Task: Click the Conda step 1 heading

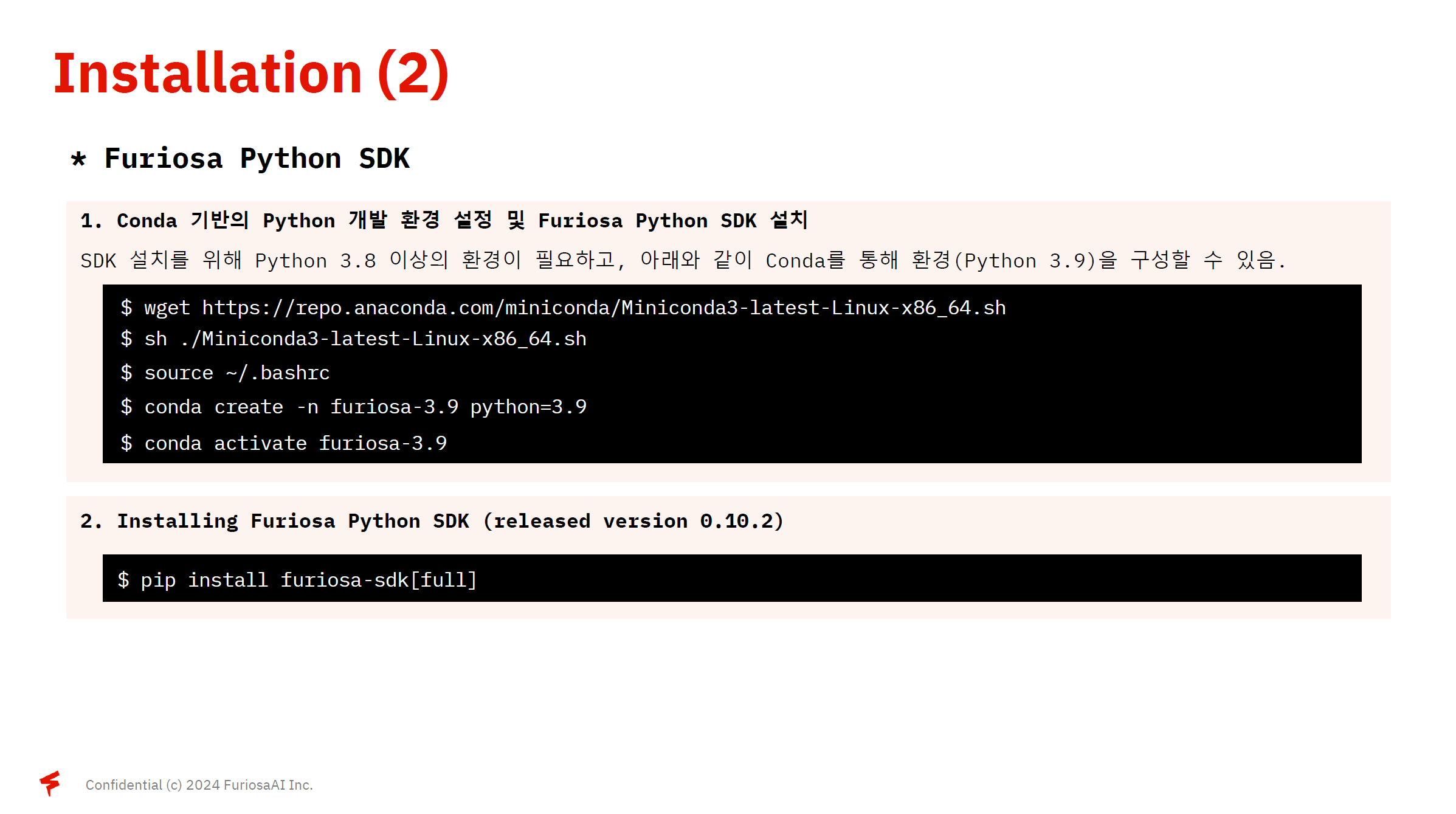Action: pos(444,220)
